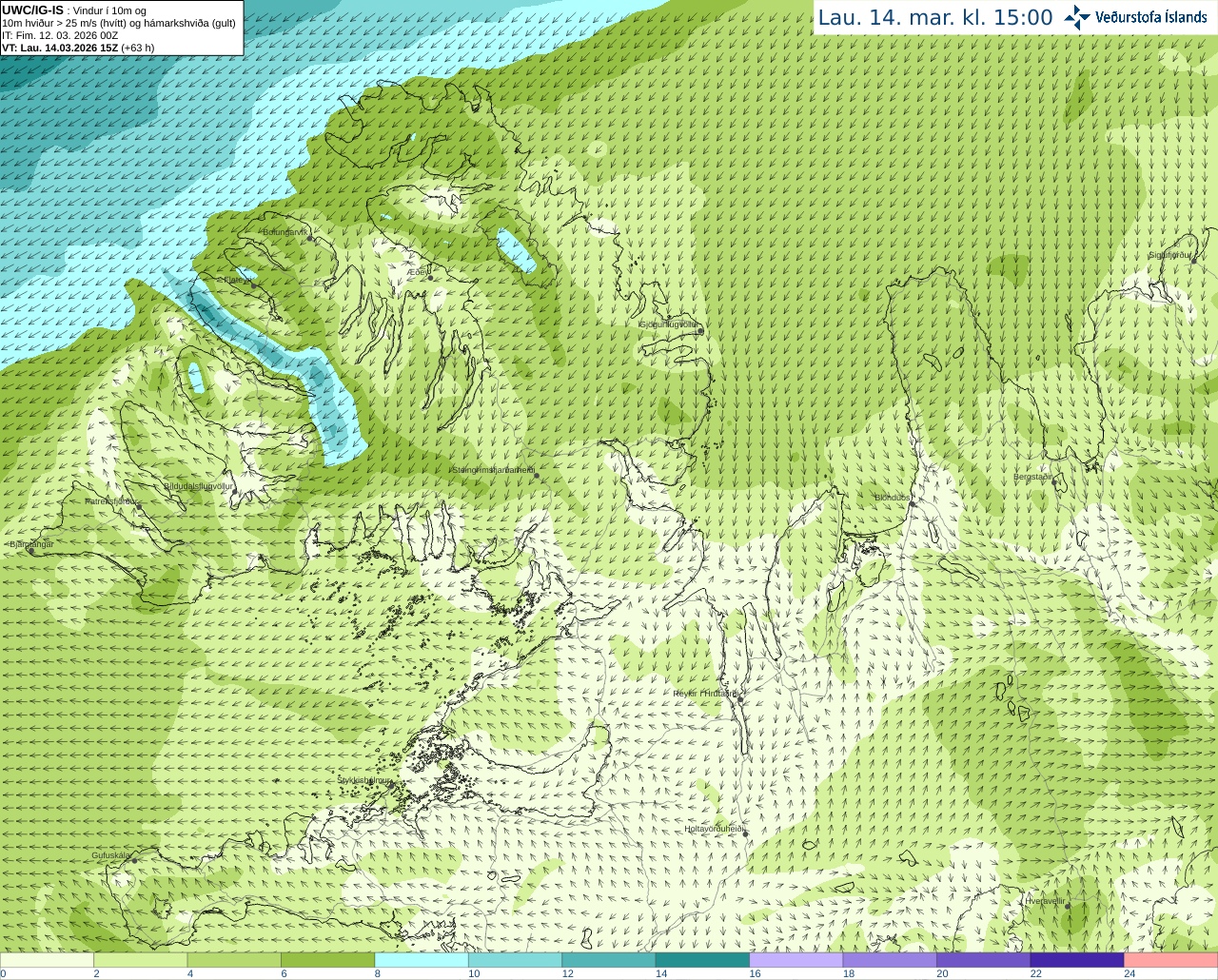Click the legend scale value 2
Image resolution: width=1218 pixels, height=980 pixels.
click(97, 973)
